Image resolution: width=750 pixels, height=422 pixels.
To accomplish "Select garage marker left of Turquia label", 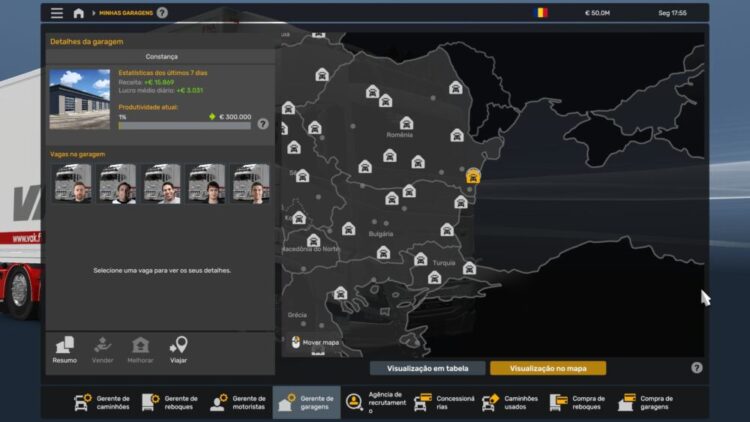I will pyautogui.click(x=421, y=259).
